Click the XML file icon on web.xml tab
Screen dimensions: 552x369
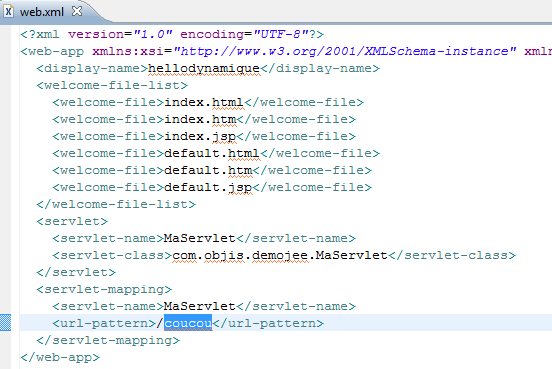click(x=9, y=12)
